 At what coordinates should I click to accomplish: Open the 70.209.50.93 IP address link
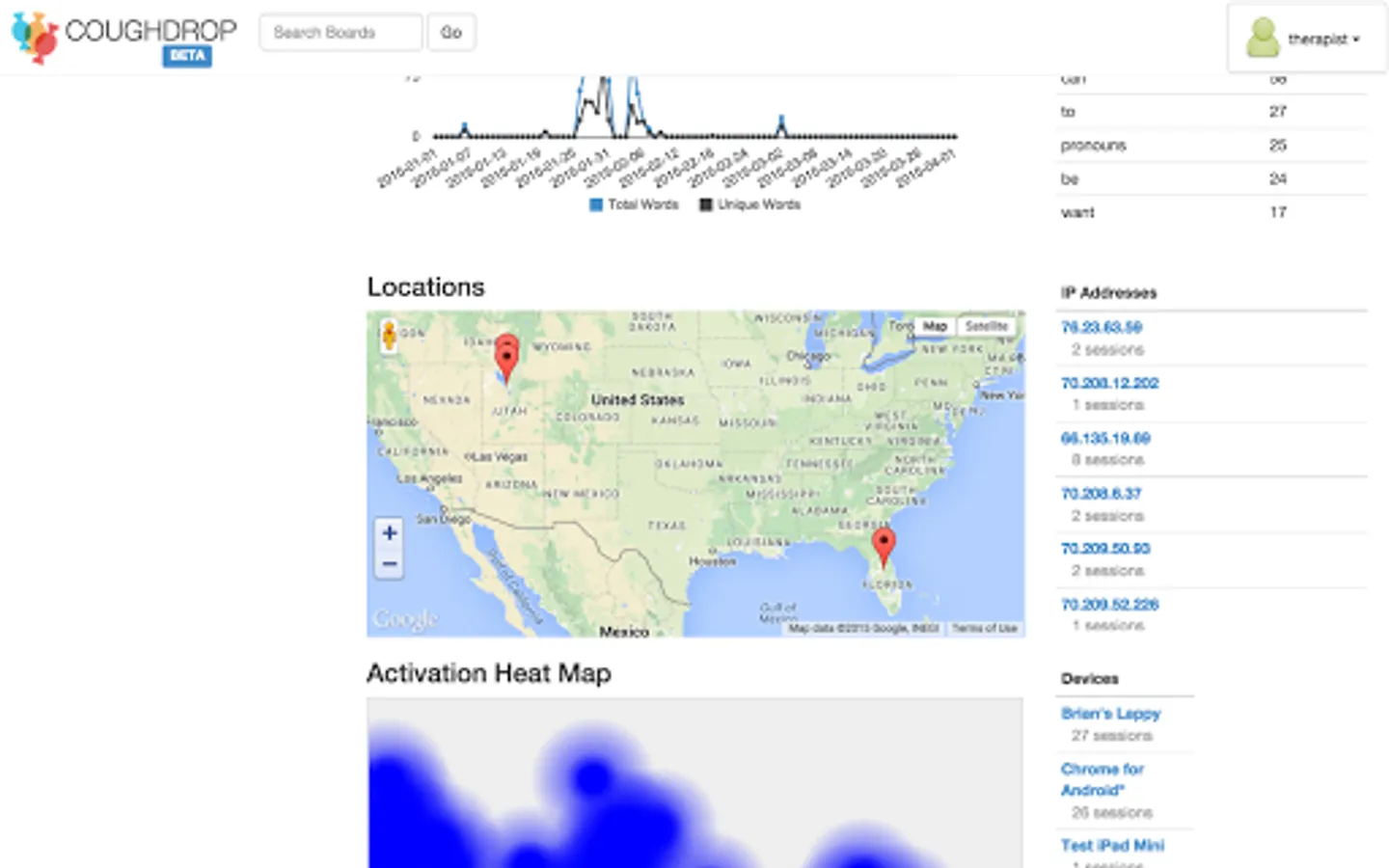(x=1105, y=549)
